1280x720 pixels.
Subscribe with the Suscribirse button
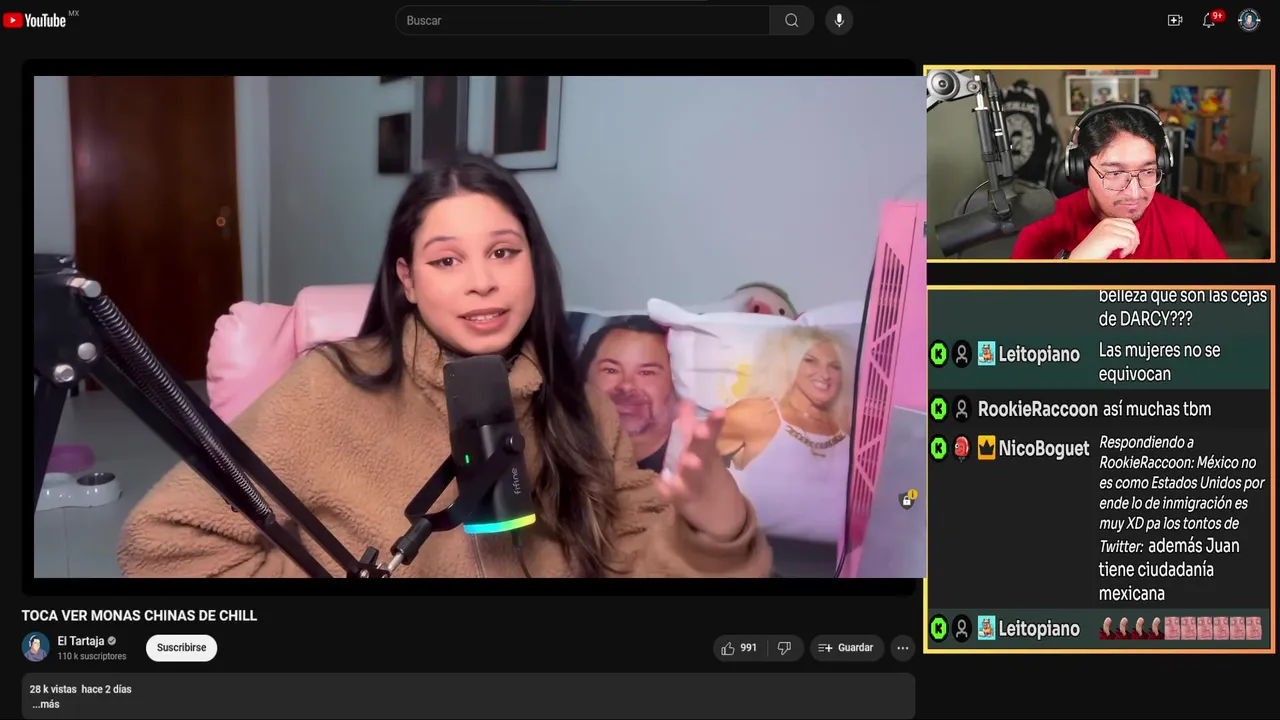pos(181,648)
